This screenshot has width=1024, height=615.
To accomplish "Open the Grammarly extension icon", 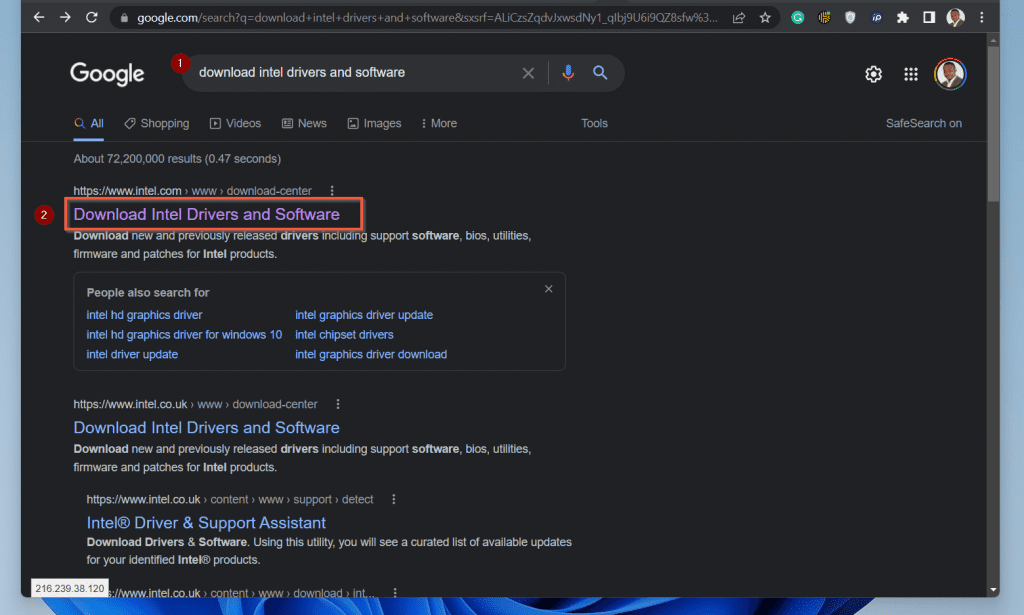I will pos(797,18).
